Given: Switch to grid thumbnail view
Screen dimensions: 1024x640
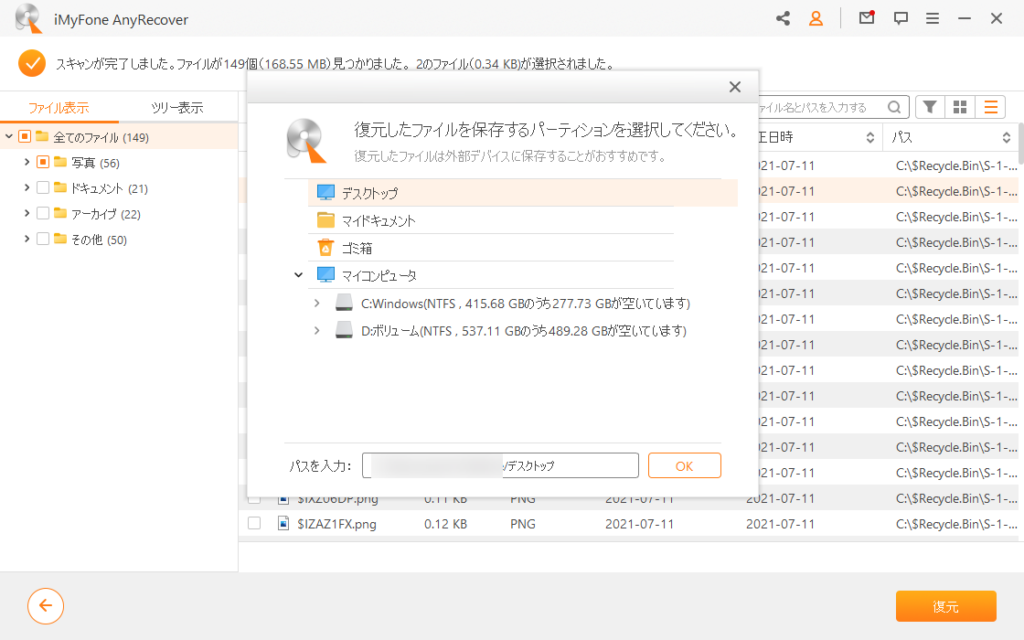Looking at the screenshot, I should click(960, 106).
